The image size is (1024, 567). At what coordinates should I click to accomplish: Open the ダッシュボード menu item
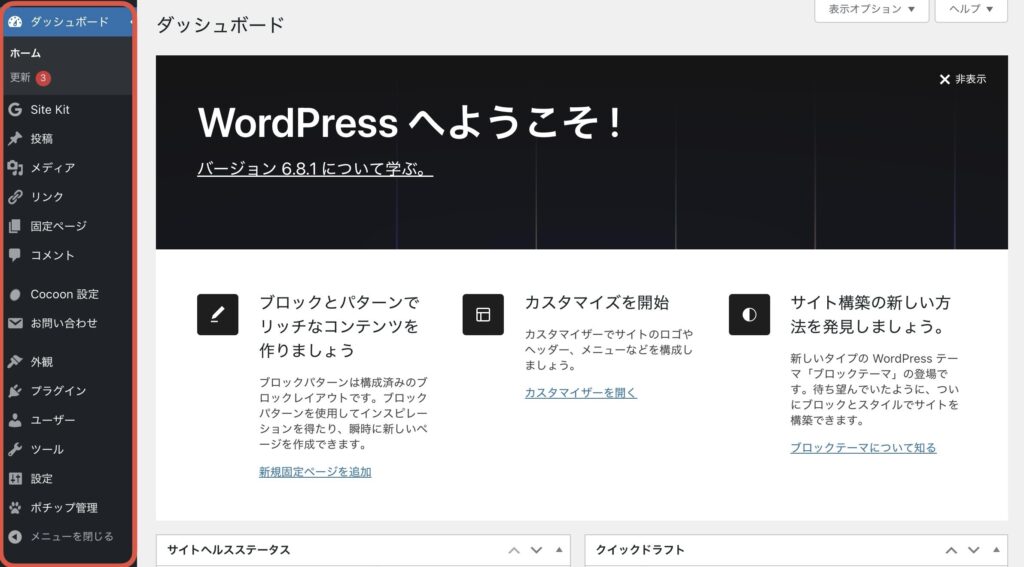click(68, 22)
